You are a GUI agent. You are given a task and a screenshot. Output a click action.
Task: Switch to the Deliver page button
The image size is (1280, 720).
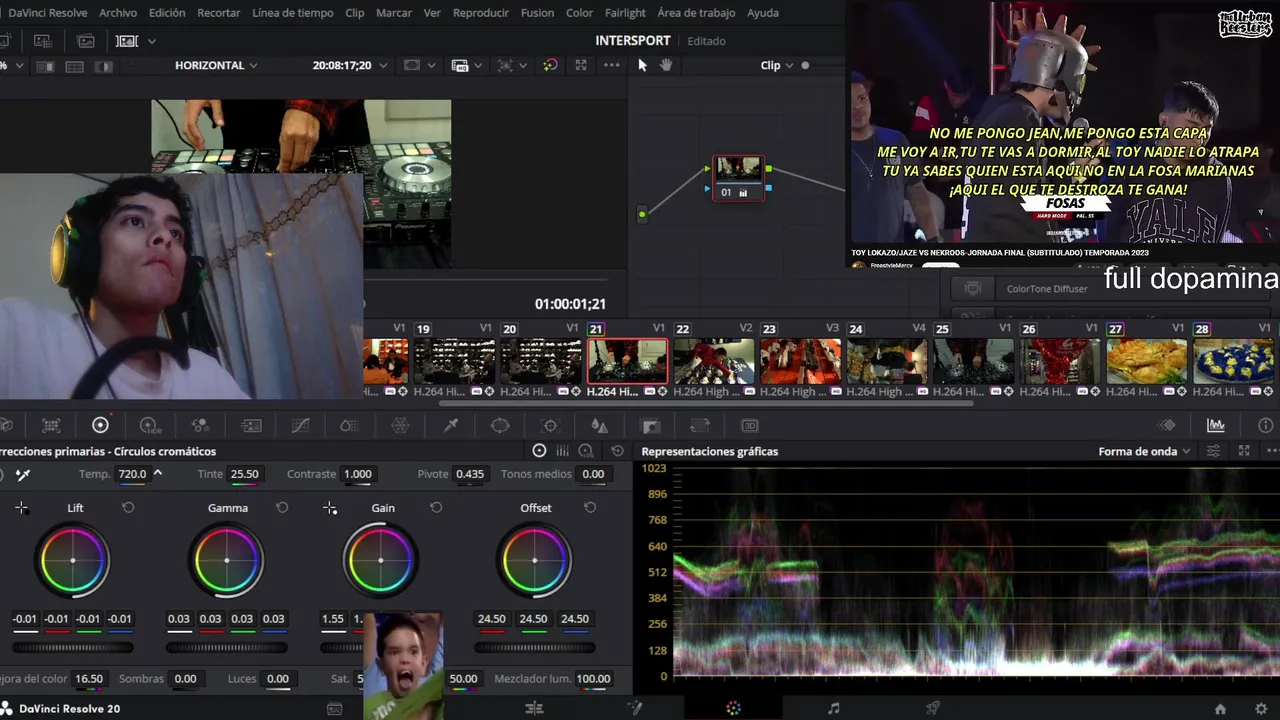[933, 708]
